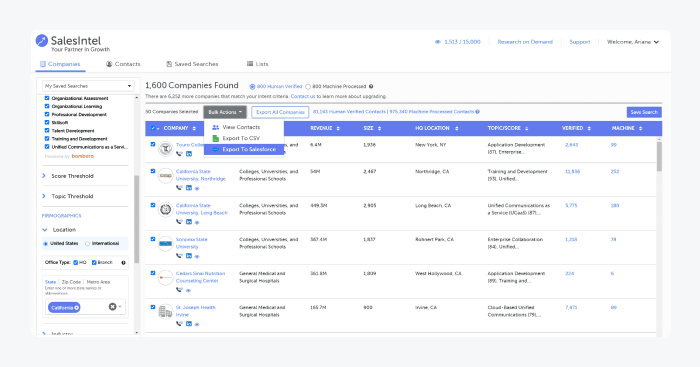Remove the California state chip
Viewport: 700px width, 367px height.
[x=77, y=308]
